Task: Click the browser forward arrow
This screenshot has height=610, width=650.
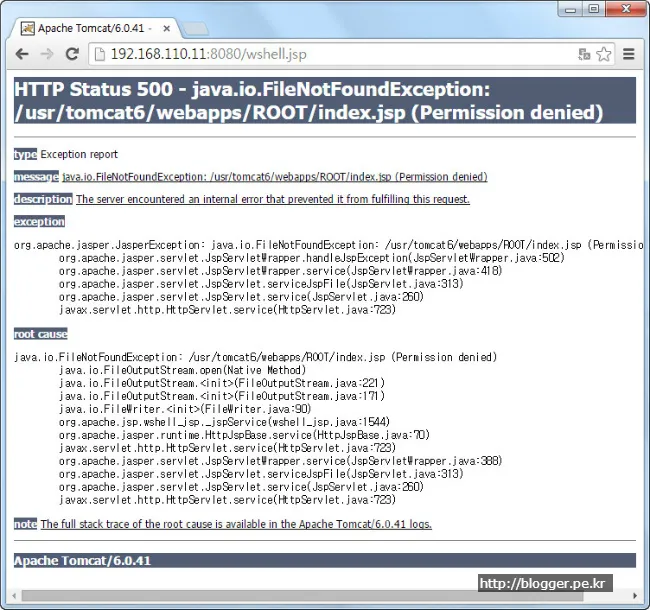Action: [x=47, y=54]
